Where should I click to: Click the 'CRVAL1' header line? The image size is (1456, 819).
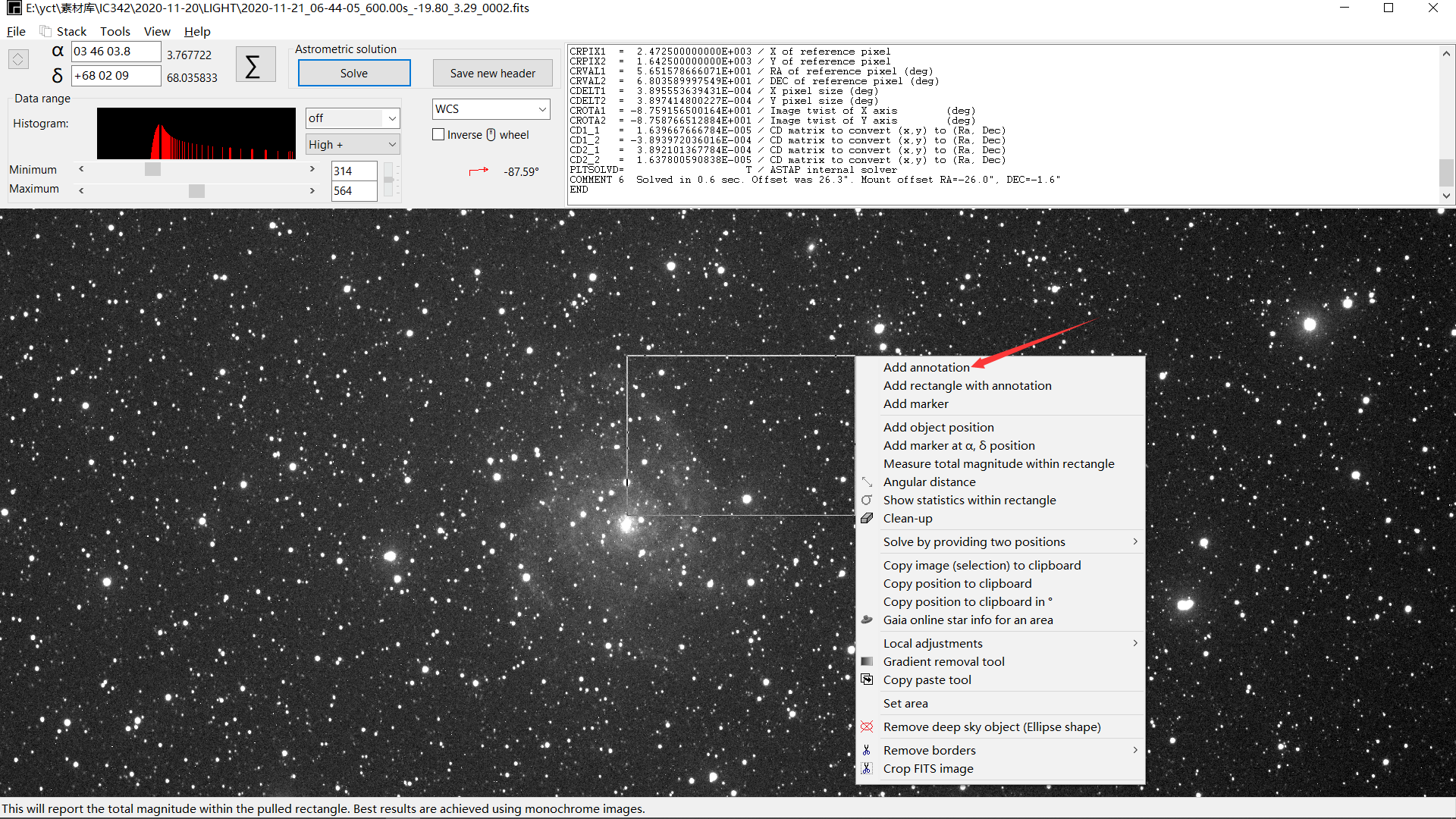(x=752, y=71)
